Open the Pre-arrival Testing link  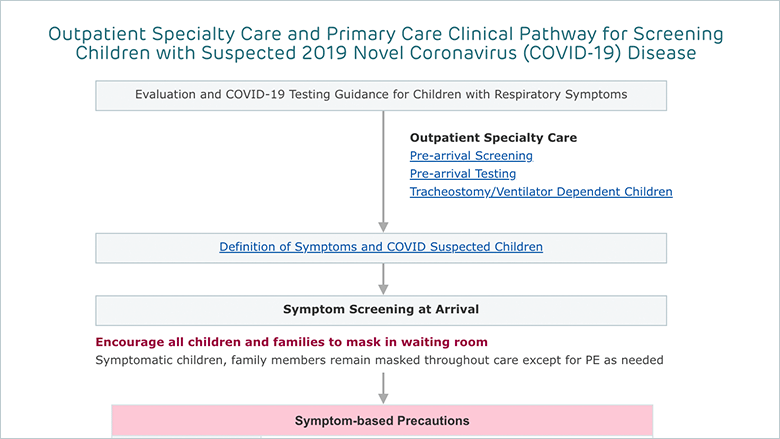tap(463, 174)
